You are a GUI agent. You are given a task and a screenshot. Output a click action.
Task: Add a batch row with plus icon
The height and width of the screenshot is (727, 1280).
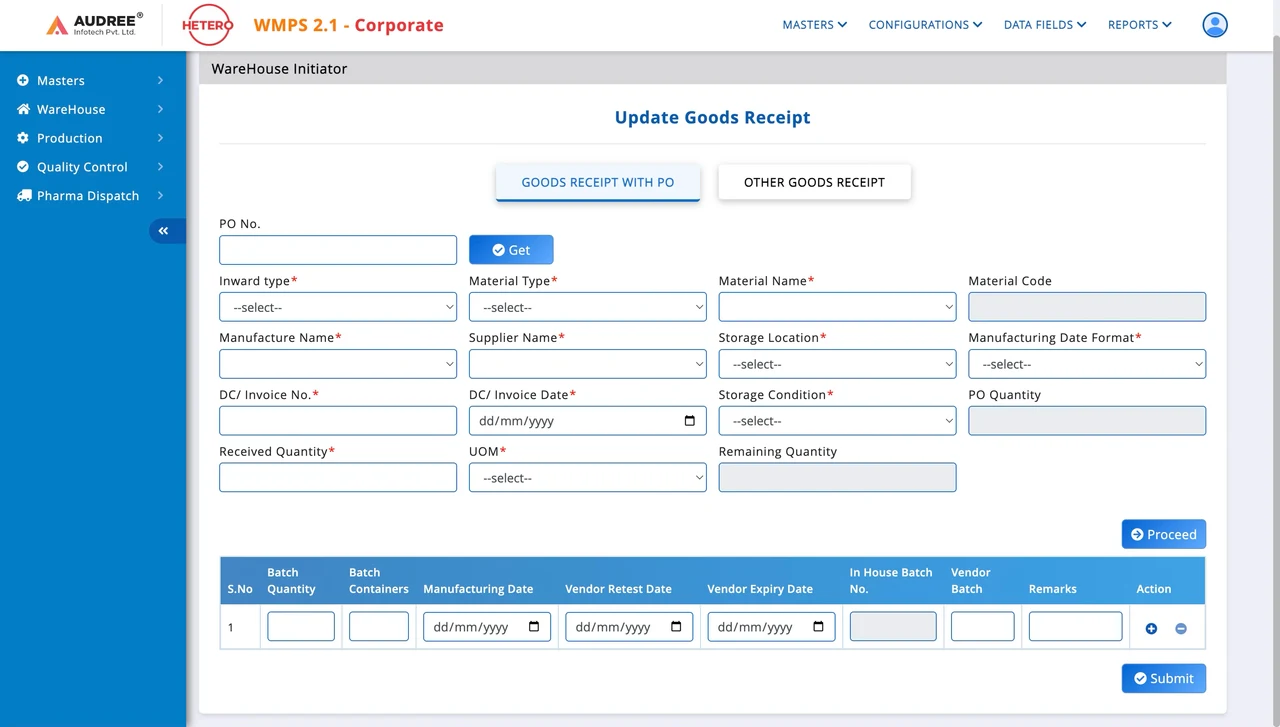point(1151,628)
